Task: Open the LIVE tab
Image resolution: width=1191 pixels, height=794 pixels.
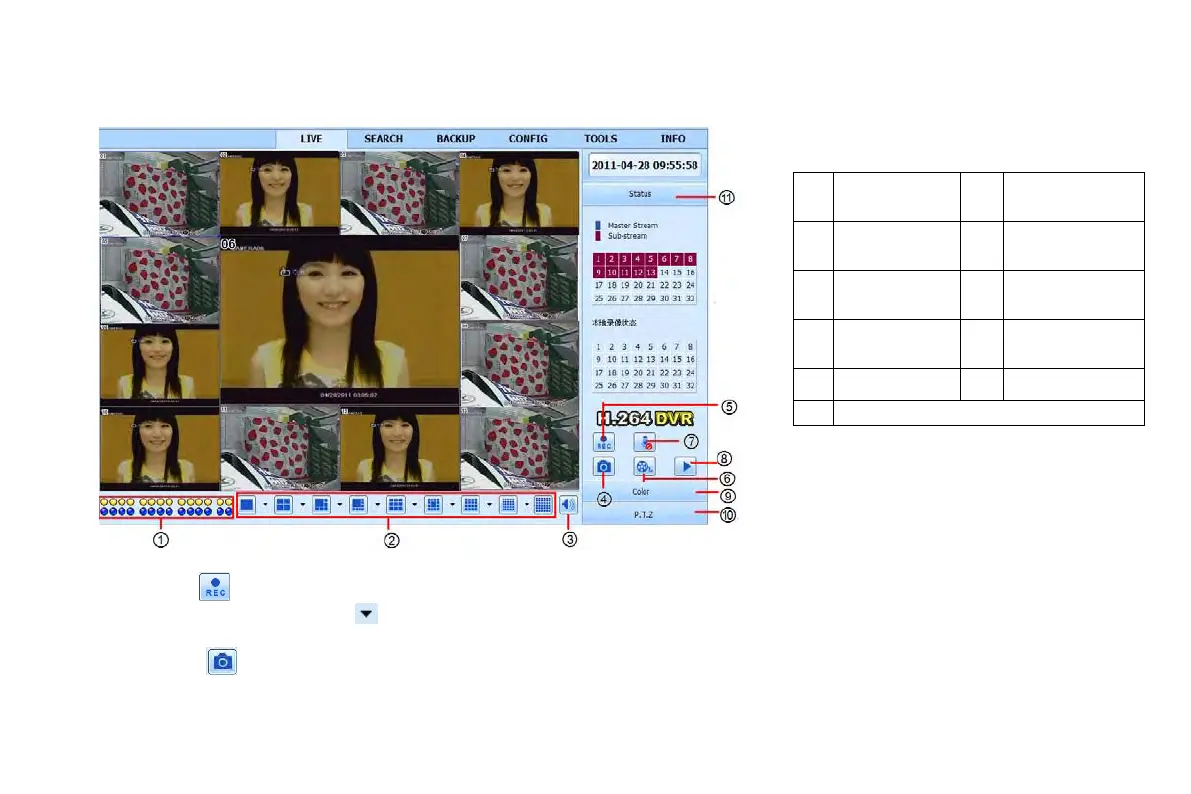Action: coord(311,139)
